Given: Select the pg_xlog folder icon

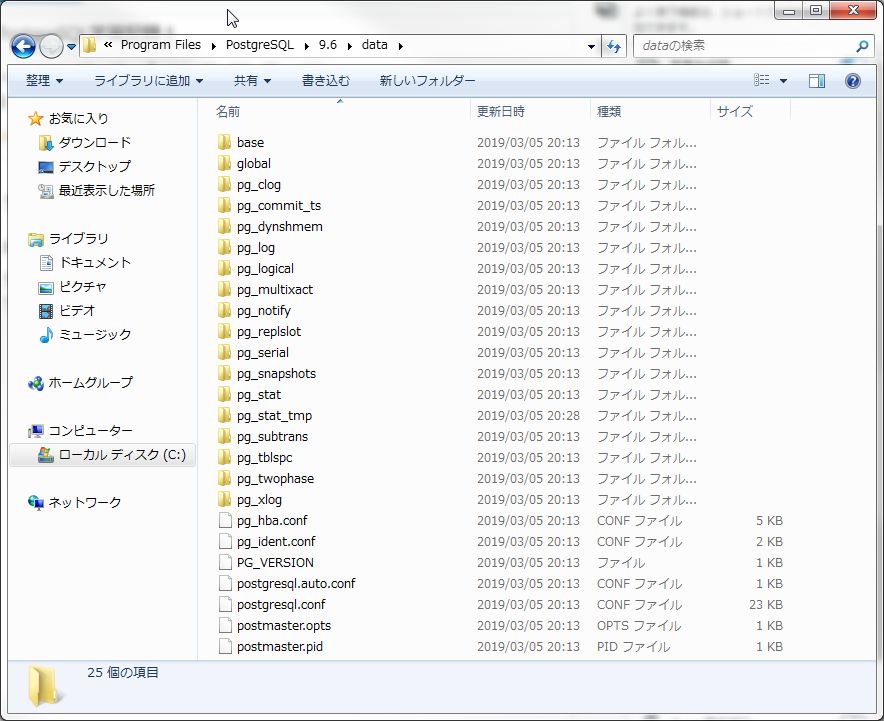Looking at the screenshot, I should point(224,499).
